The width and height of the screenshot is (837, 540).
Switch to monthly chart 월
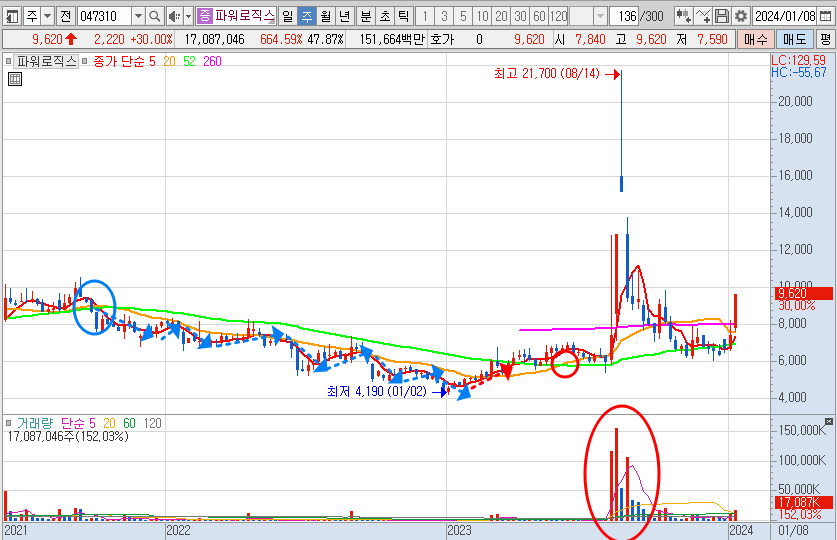click(326, 16)
